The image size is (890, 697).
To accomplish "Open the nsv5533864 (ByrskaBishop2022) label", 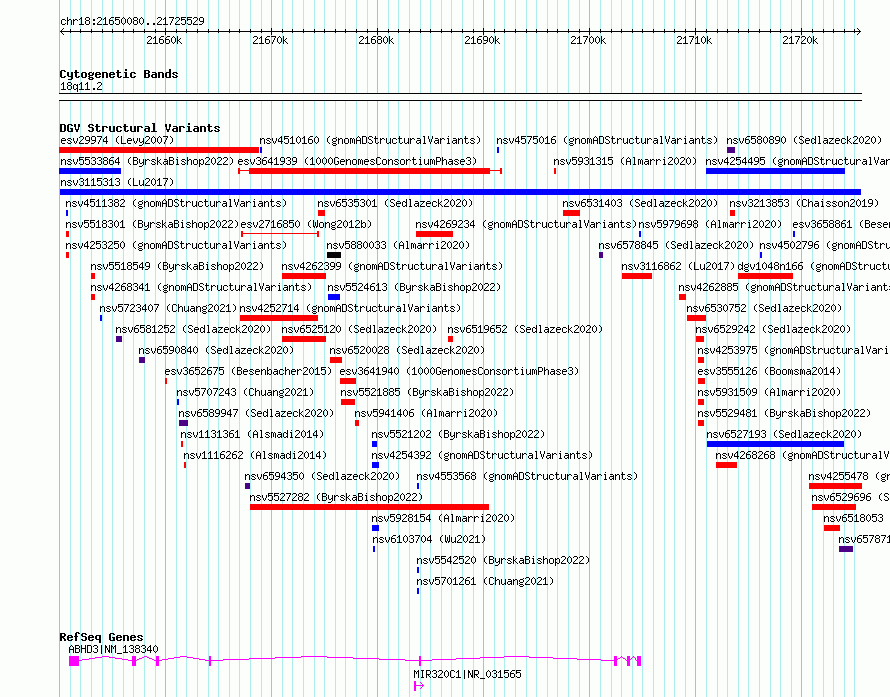I will coord(147,161).
